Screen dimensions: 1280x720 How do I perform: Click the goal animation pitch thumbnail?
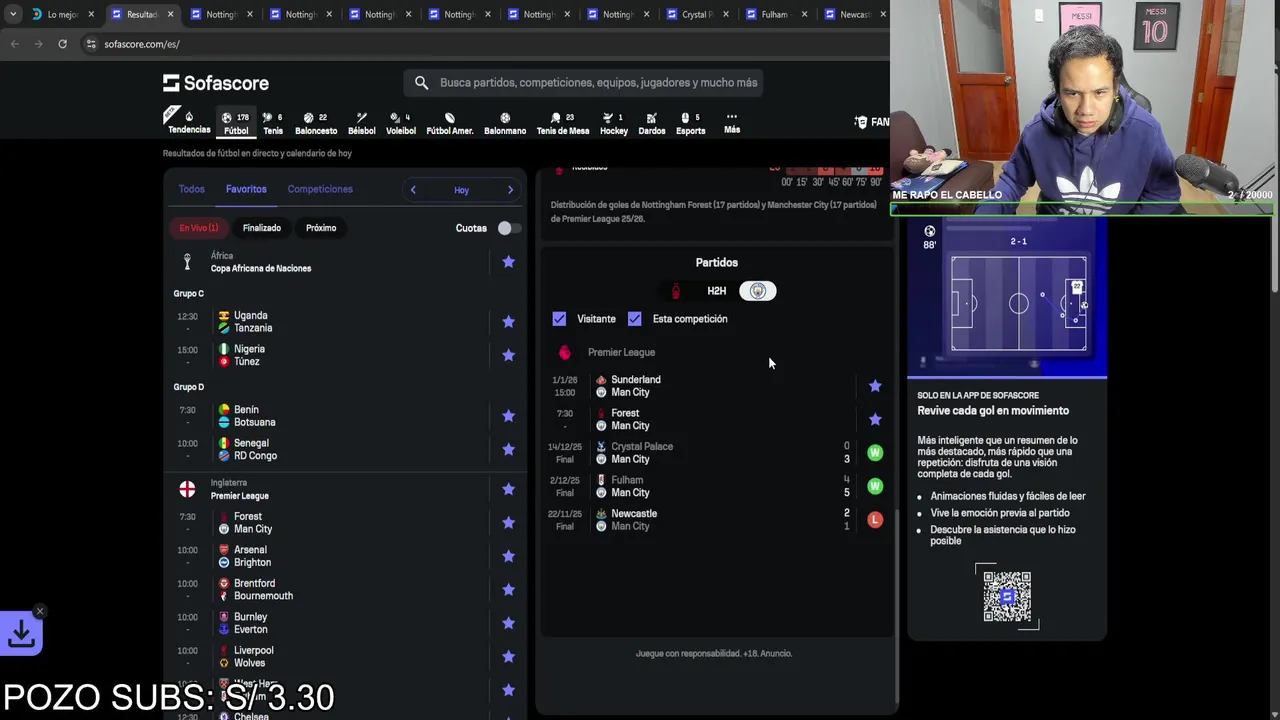click(1018, 303)
